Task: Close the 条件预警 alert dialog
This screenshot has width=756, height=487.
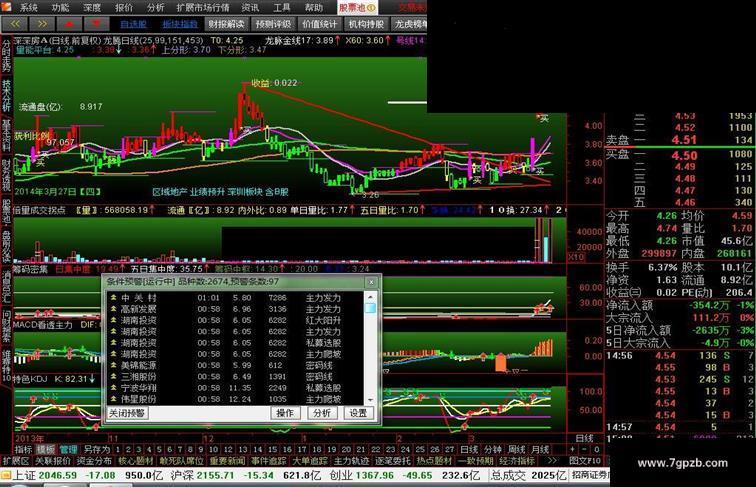Action: click(x=371, y=282)
